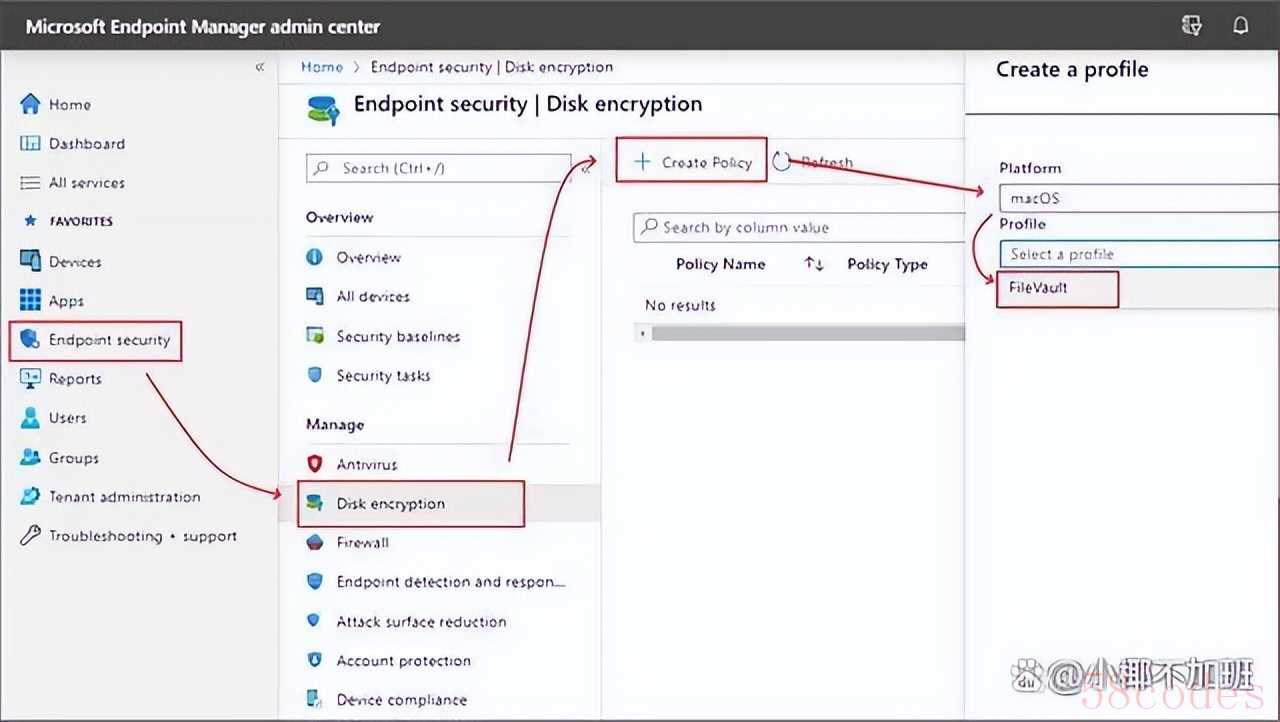Screen dimensions: 1280x722
Task: Click the Policy Name column header
Action: click(x=720, y=264)
